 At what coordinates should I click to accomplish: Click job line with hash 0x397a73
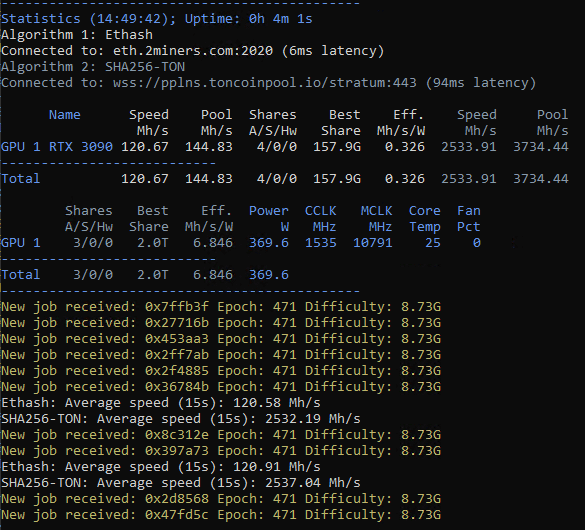[x=221, y=451]
